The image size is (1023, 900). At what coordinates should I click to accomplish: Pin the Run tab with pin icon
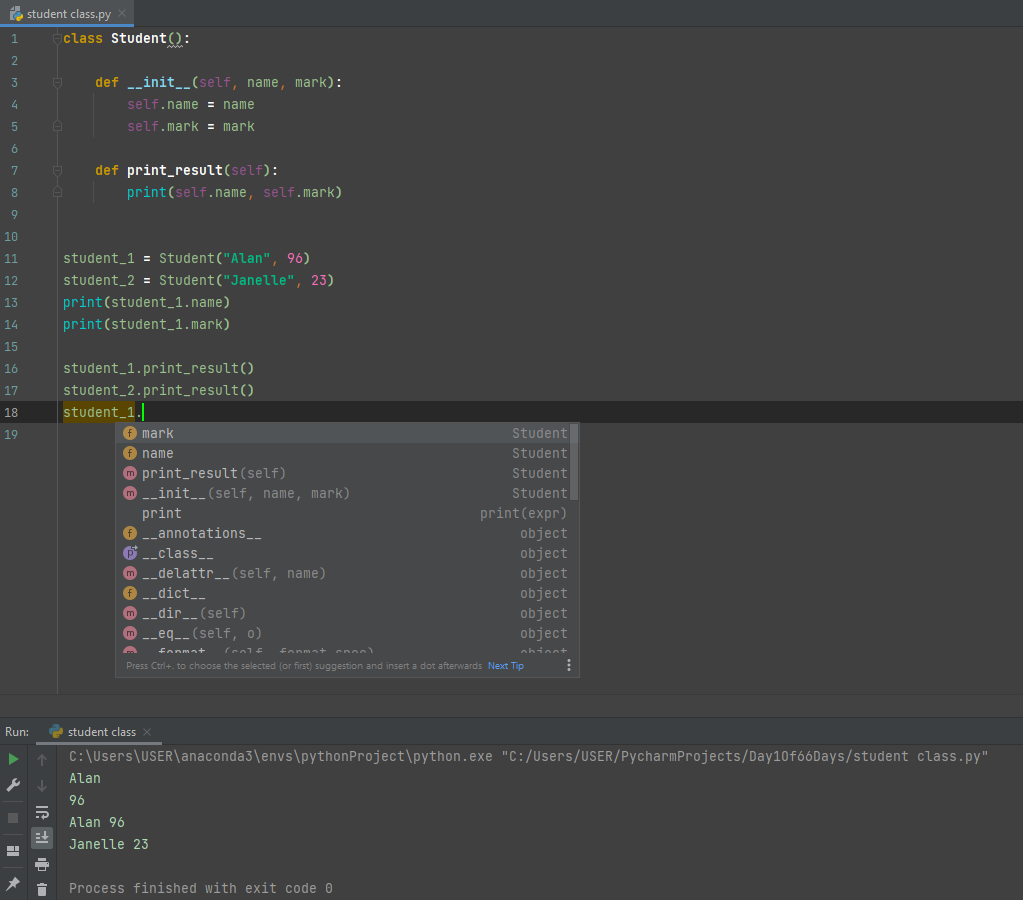point(13,884)
